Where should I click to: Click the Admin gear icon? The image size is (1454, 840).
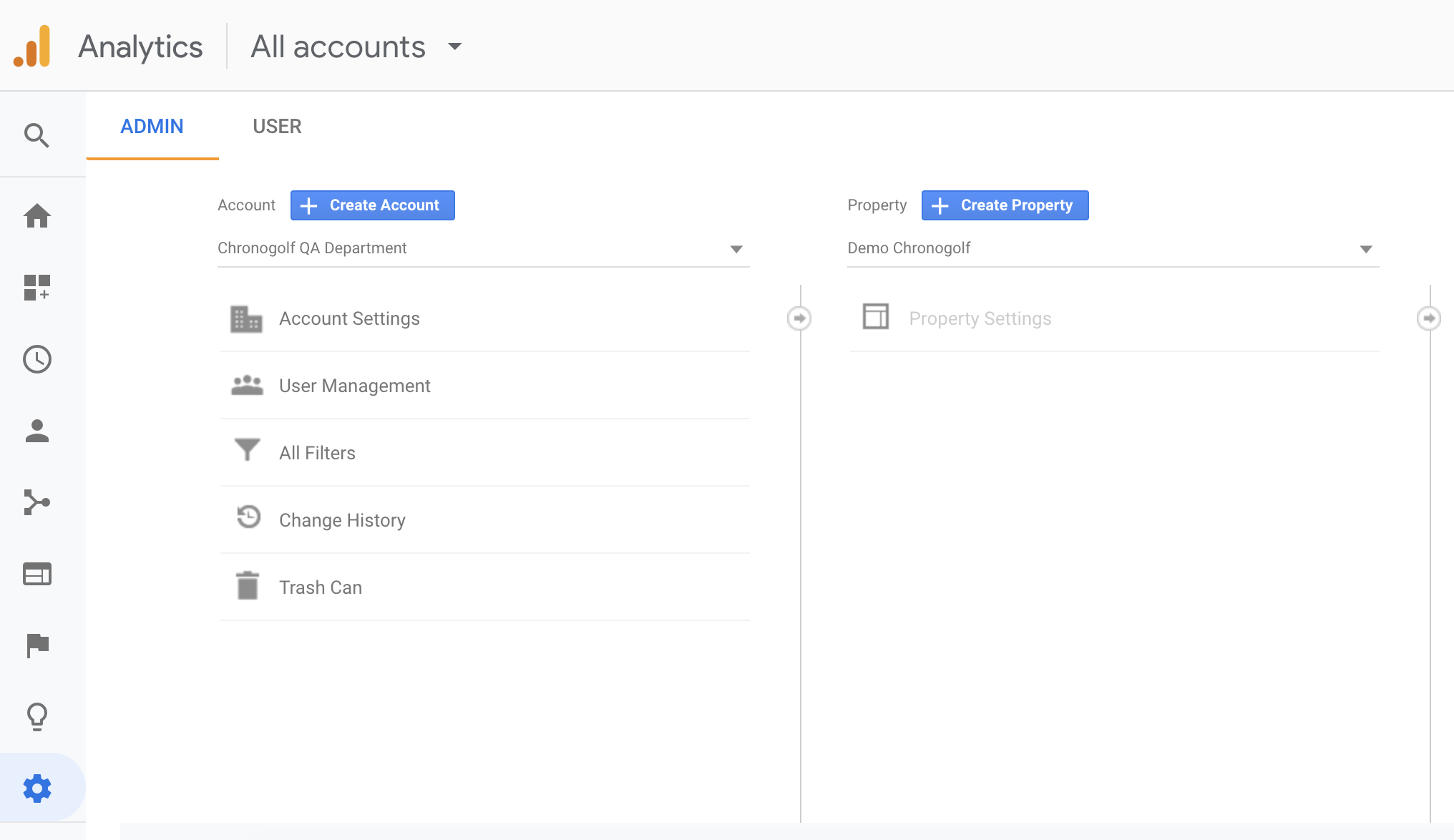pyautogui.click(x=36, y=788)
